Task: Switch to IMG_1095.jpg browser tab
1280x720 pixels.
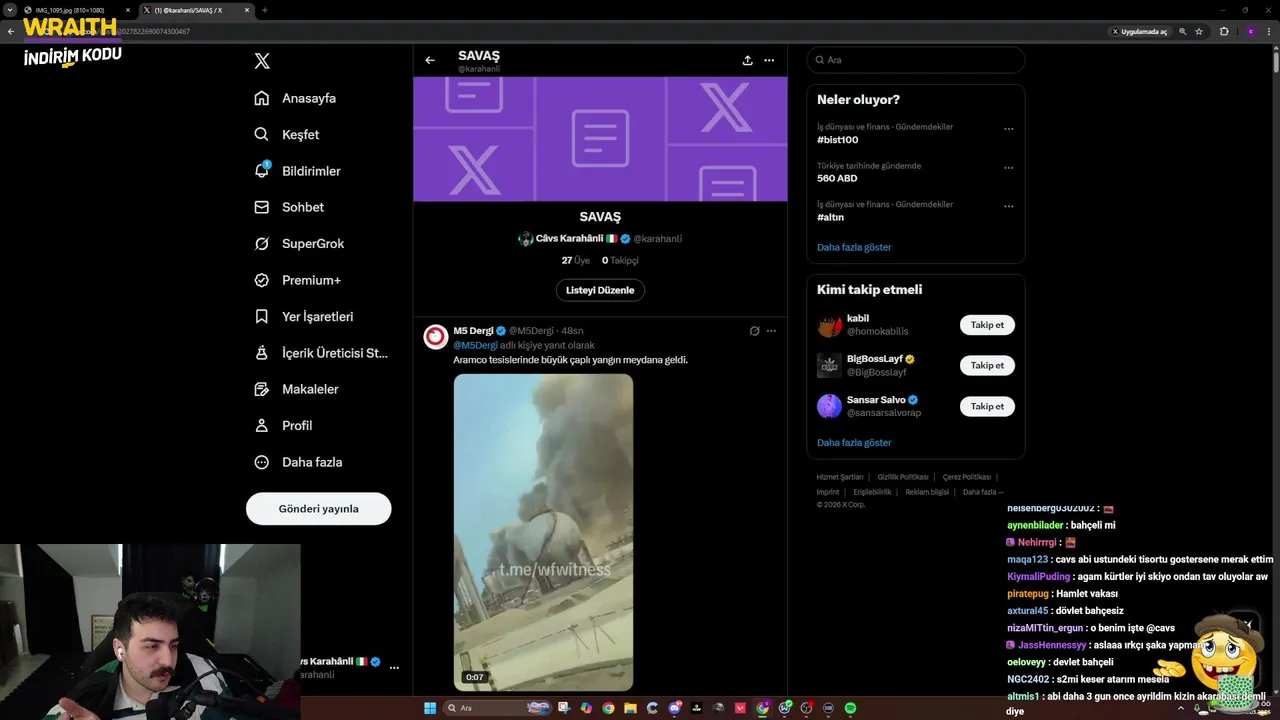Action: [78, 10]
